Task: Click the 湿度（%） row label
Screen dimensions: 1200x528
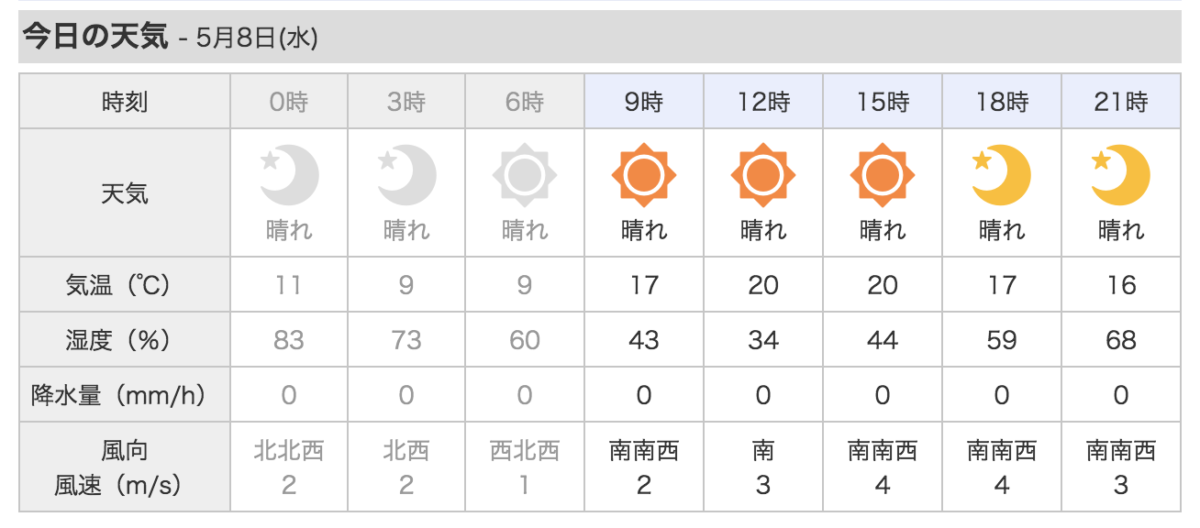Action: click(125, 340)
